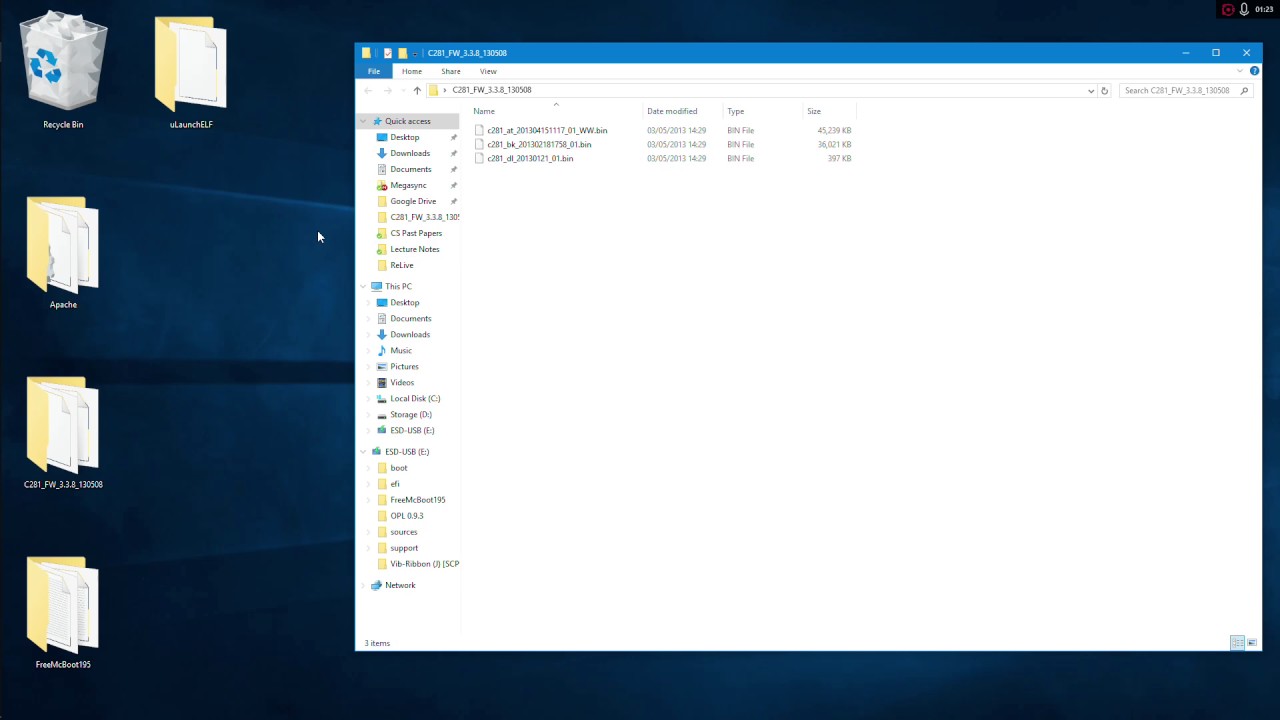This screenshot has width=1280, height=720.
Task: Open Documents under Quick access
Action: pos(411,169)
